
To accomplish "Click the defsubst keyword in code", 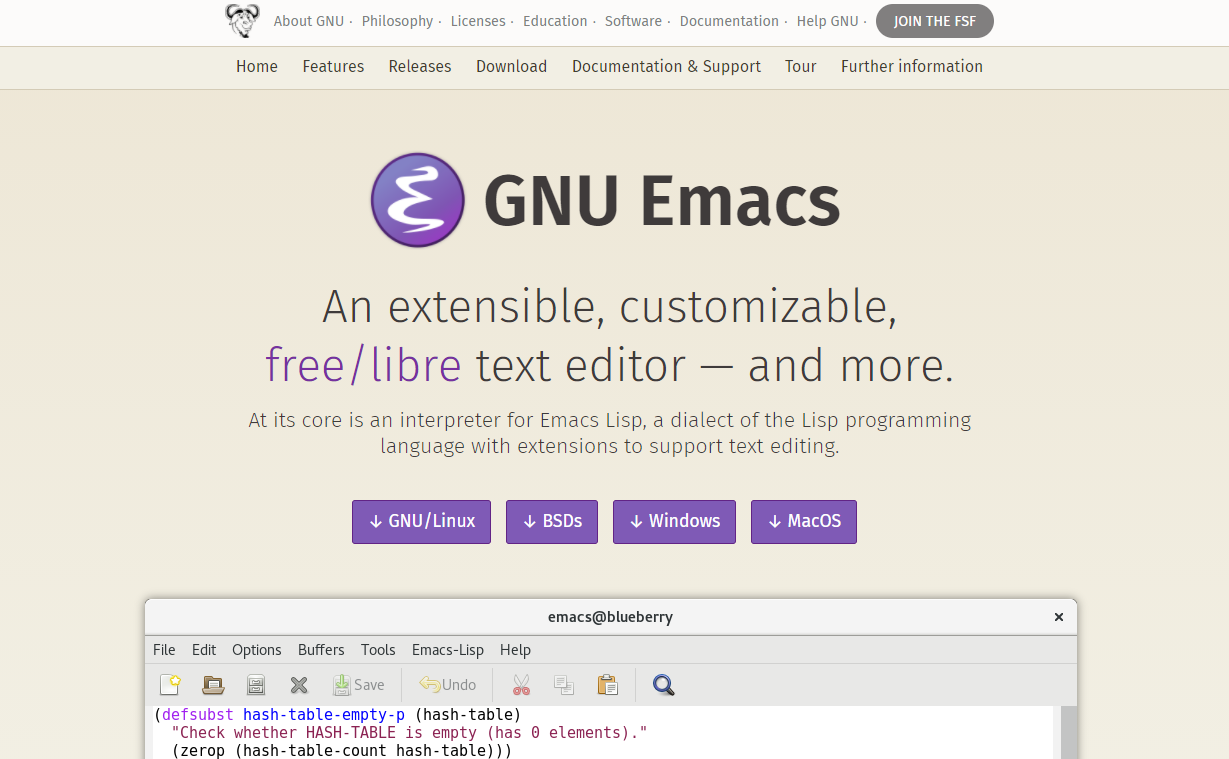I will click(x=198, y=715).
